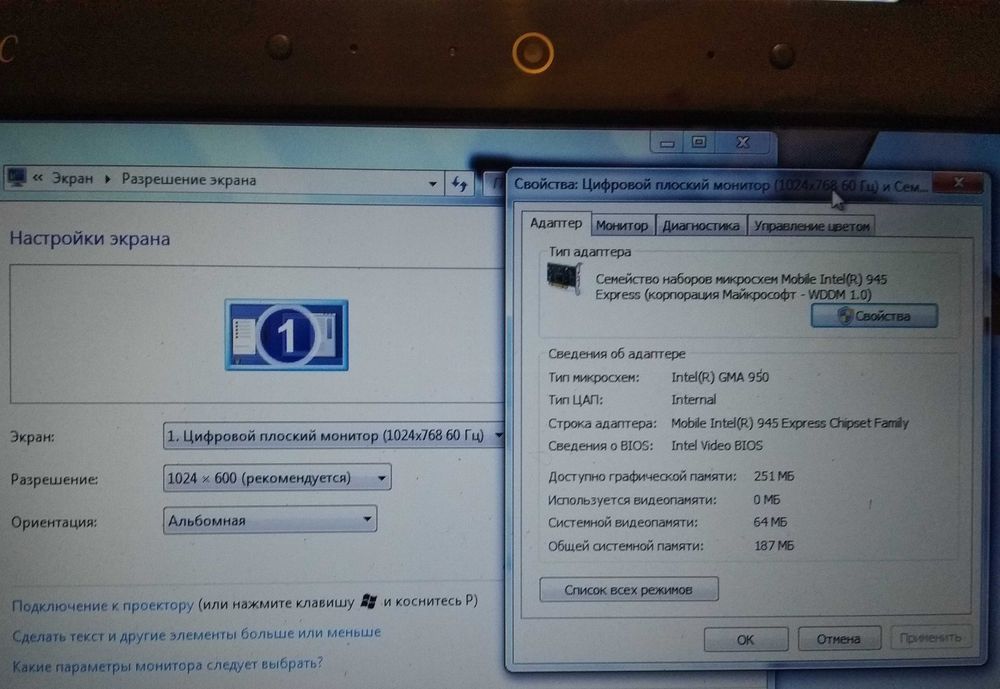The height and width of the screenshot is (689, 1000).
Task: Switch to the Адаптер tab
Action: point(556,223)
